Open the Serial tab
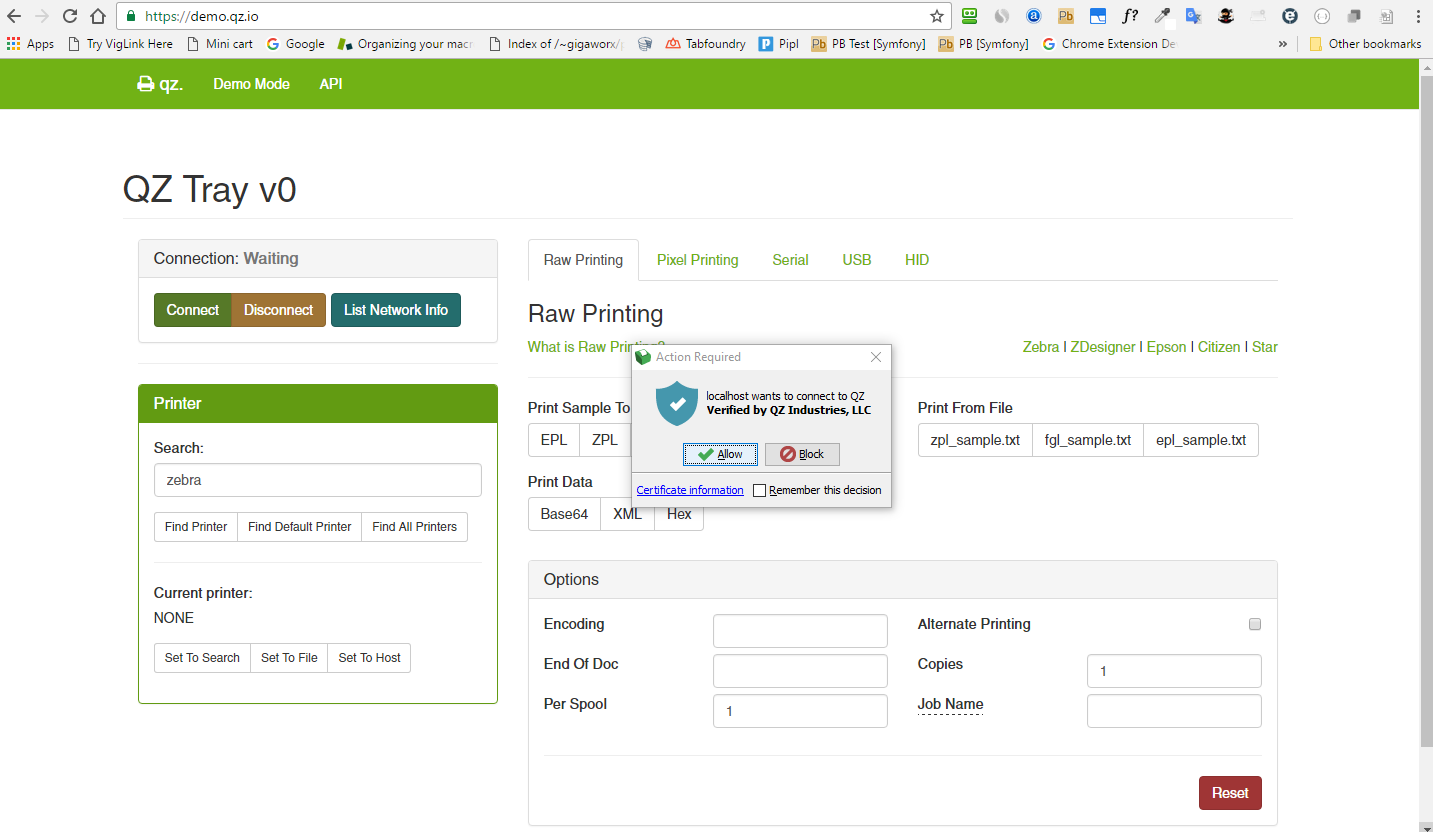 click(x=790, y=260)
